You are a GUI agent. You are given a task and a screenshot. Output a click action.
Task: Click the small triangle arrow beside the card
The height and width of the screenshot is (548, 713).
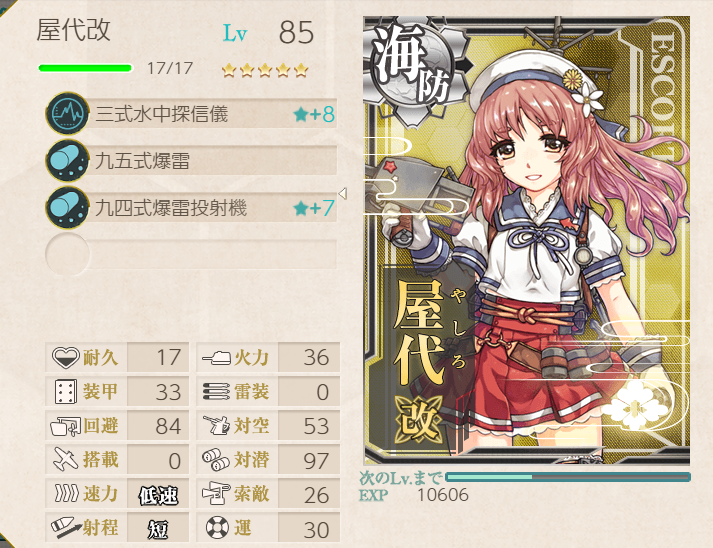(343, 193)
